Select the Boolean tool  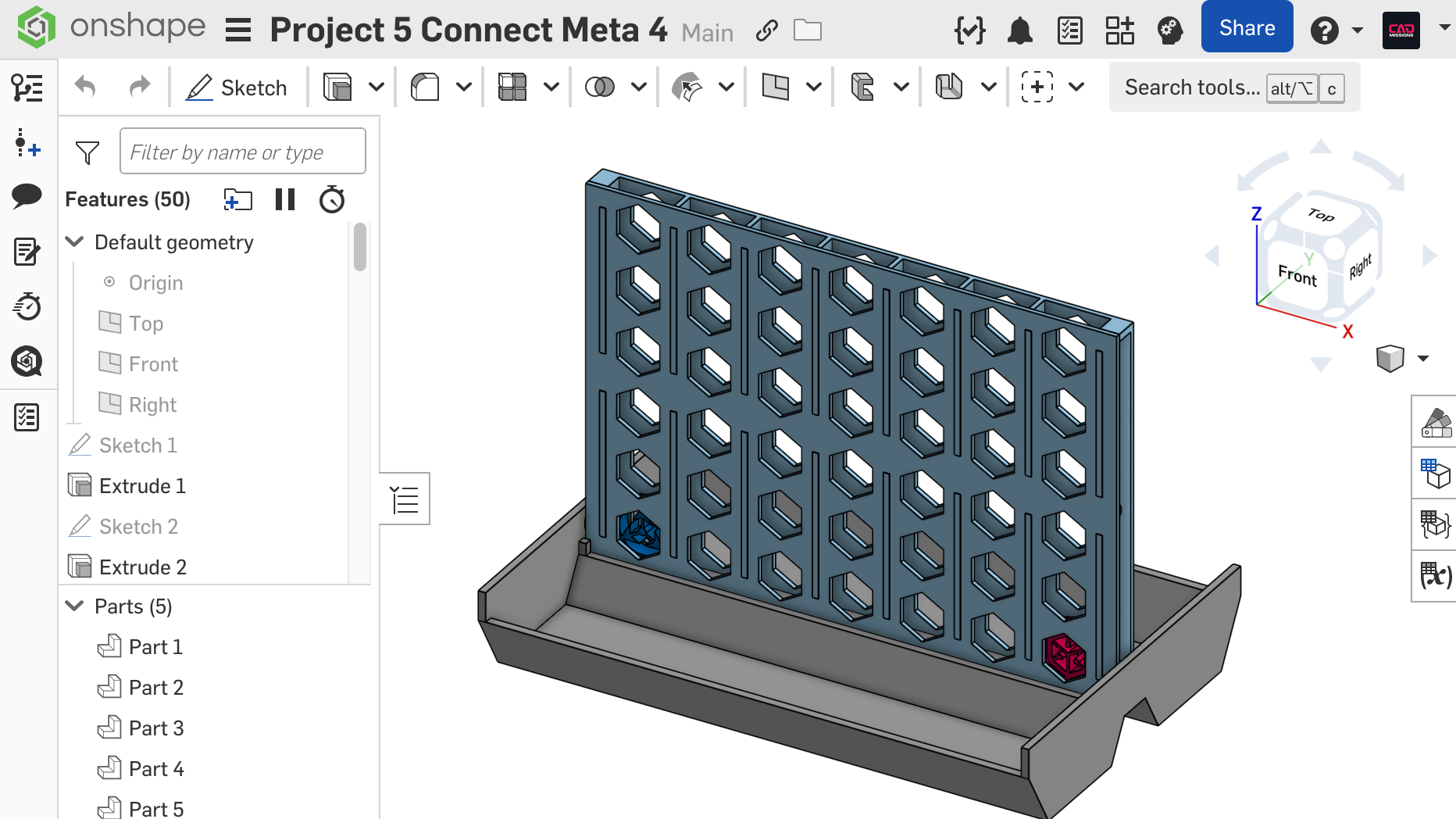click(600, 87)
